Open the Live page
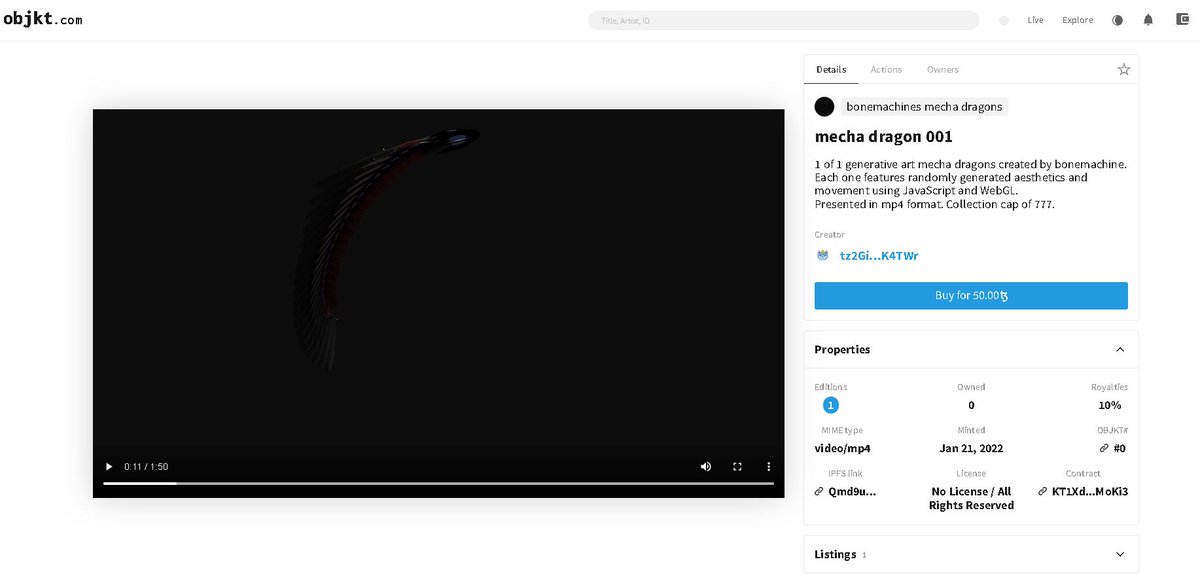Viewport: 1200px width, 587px height. [1035, 20]
